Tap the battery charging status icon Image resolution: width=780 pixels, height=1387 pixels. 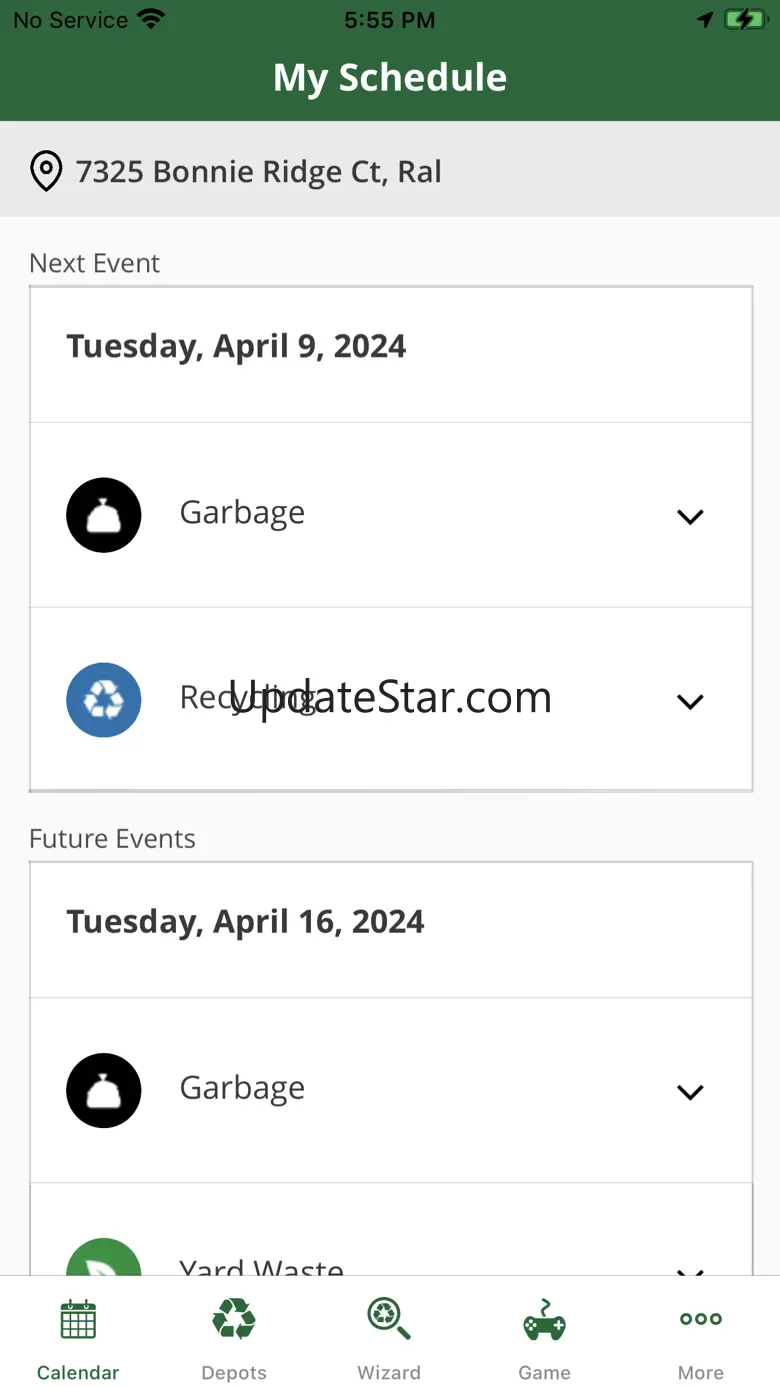click(745, 20)
